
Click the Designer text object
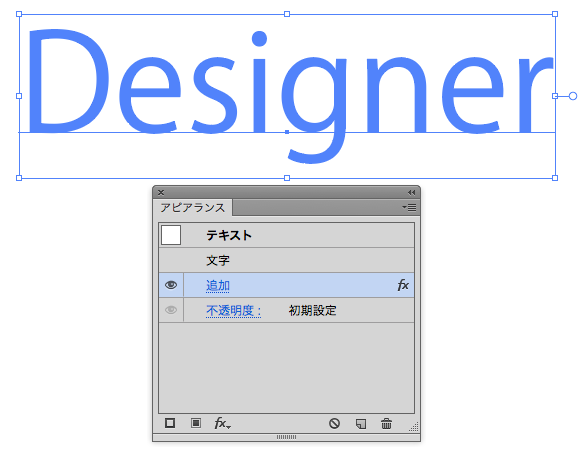(288, 95)
